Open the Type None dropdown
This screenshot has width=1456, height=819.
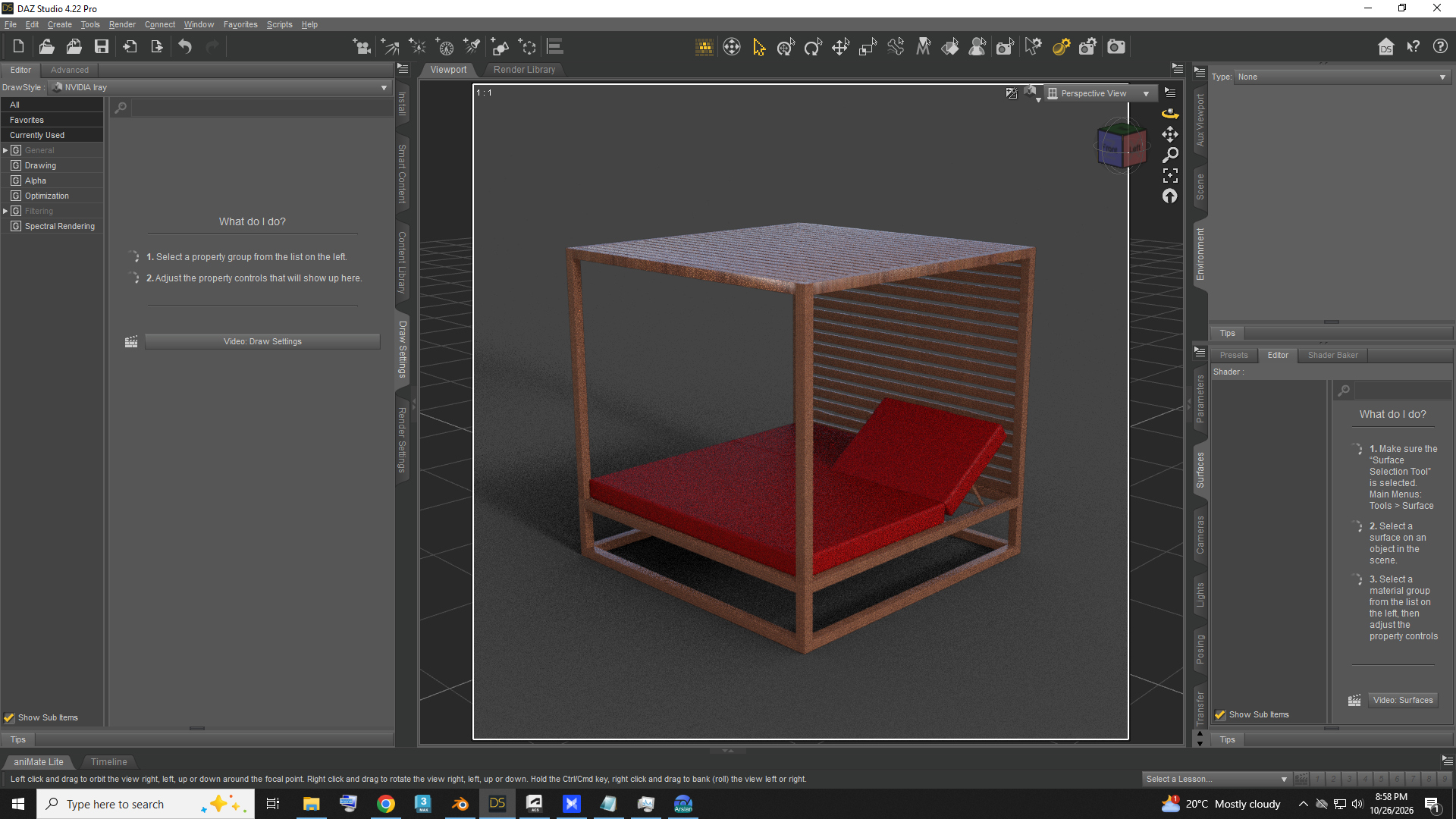click(x=1343, y=77)
